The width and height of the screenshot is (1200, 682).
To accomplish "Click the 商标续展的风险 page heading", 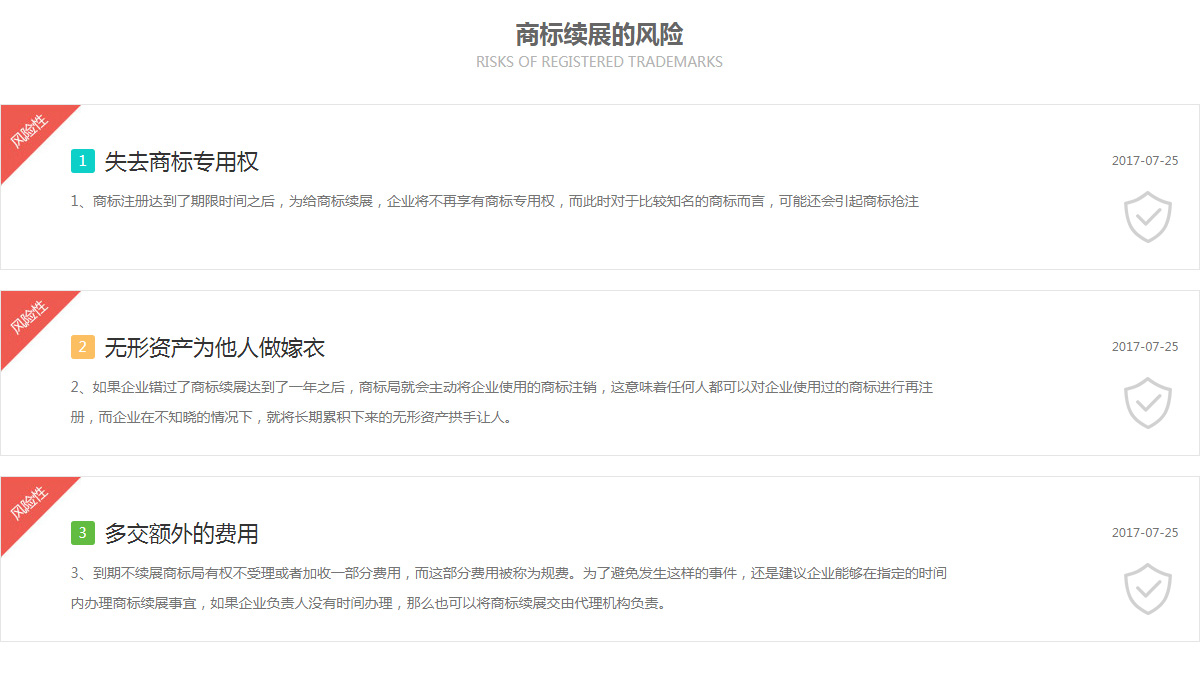I will pos(599,35).
